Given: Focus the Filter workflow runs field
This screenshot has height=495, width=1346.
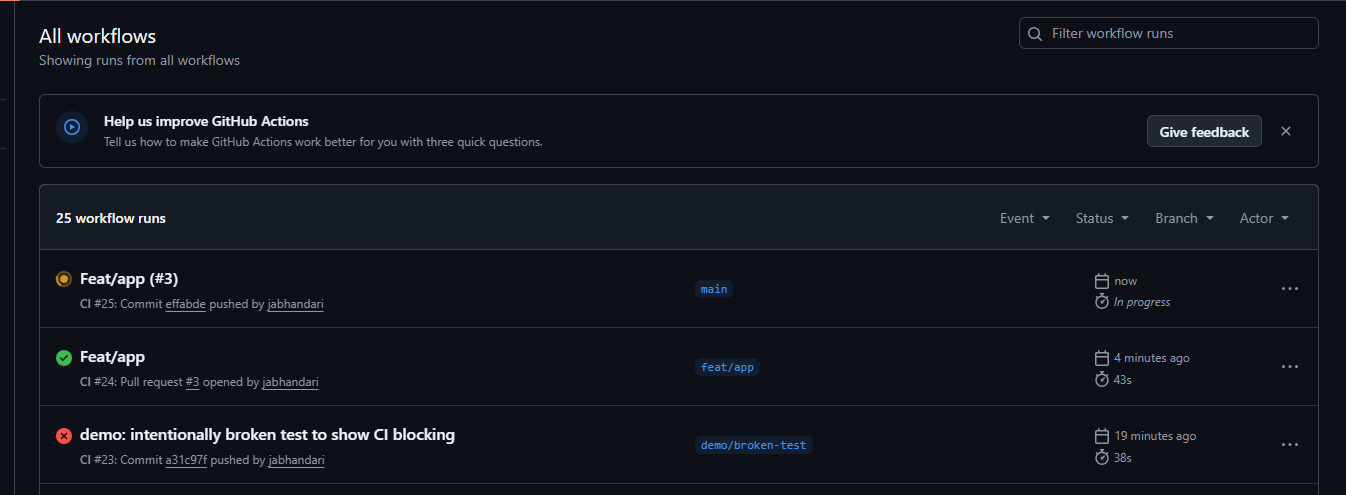Looking at the screenshot, I should click(x=1180, y=34).
